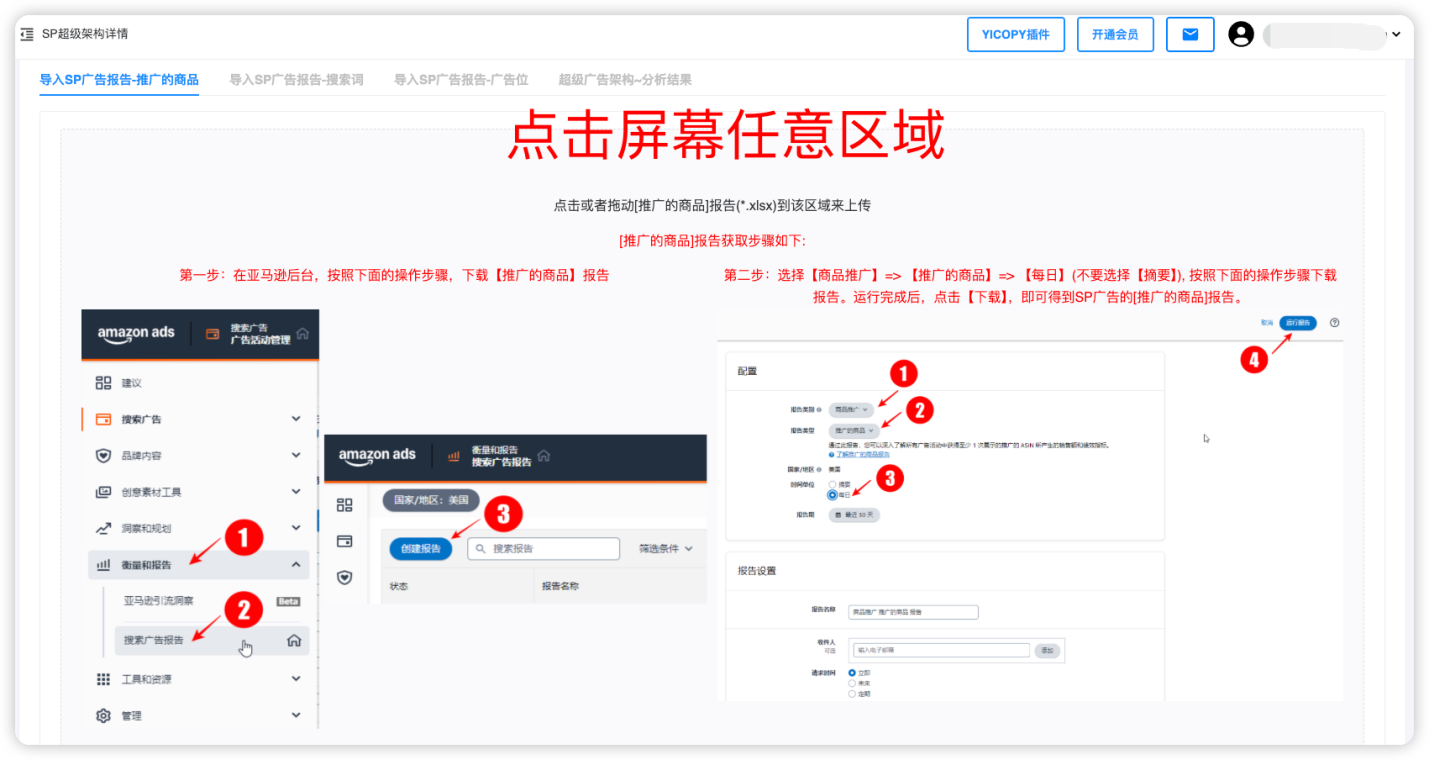Open the mail envelope icon button
Screen dimensions: 1429x760
(1190, 34)
